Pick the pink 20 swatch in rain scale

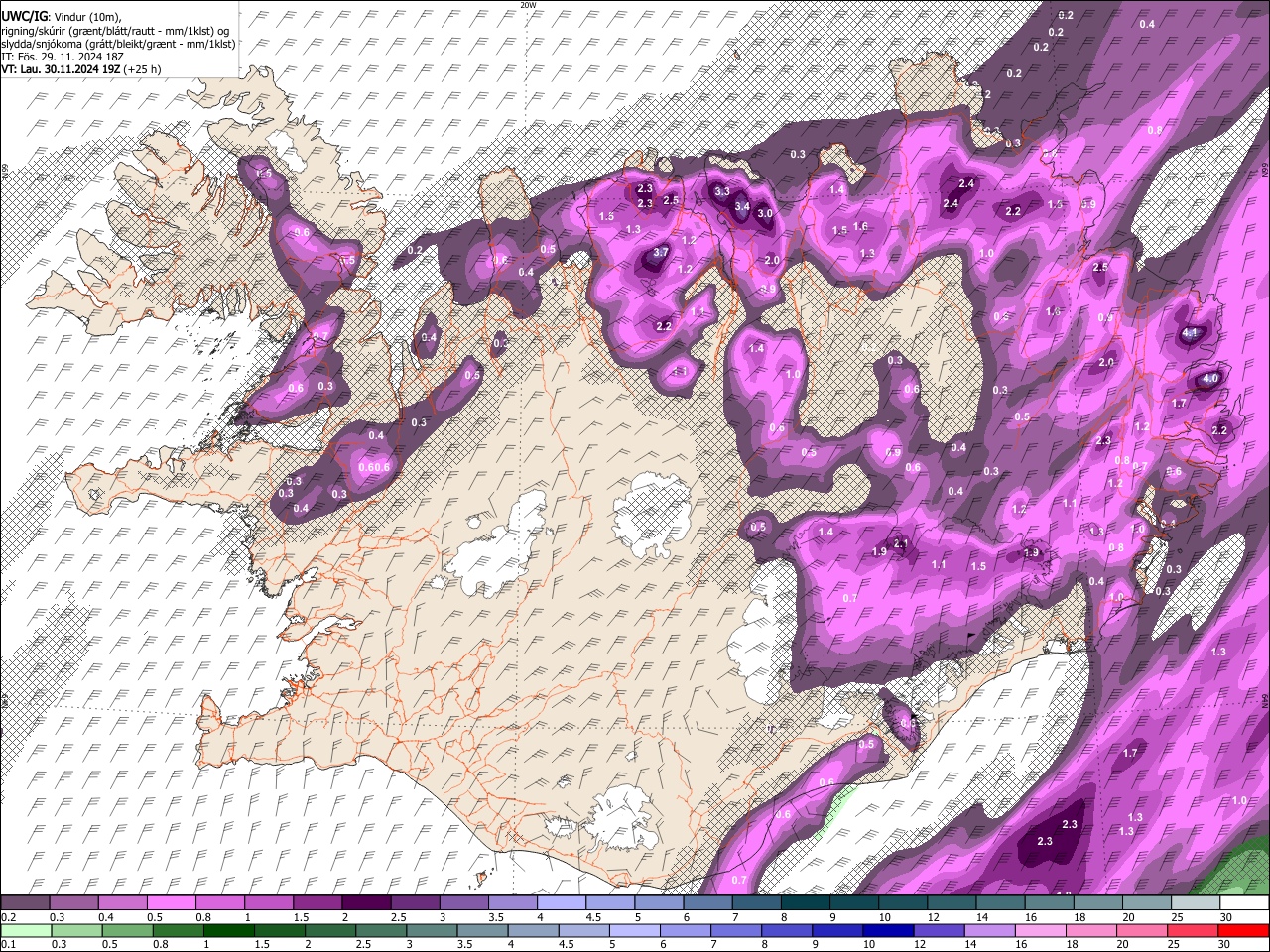pyautogui.click(x=1141, y=930)
